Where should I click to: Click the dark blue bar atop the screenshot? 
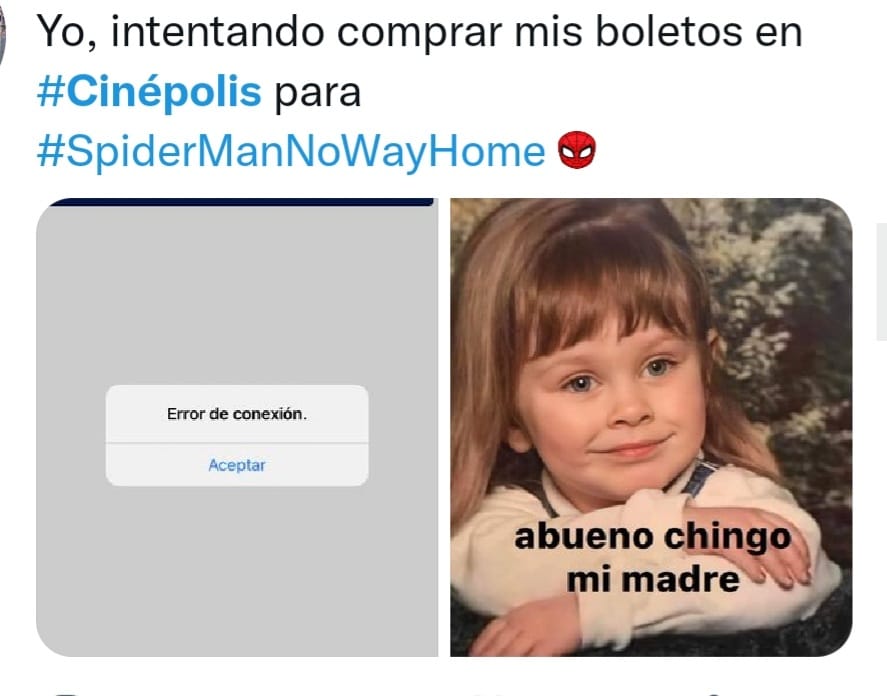pyautogui.click(x=242, y=202)
